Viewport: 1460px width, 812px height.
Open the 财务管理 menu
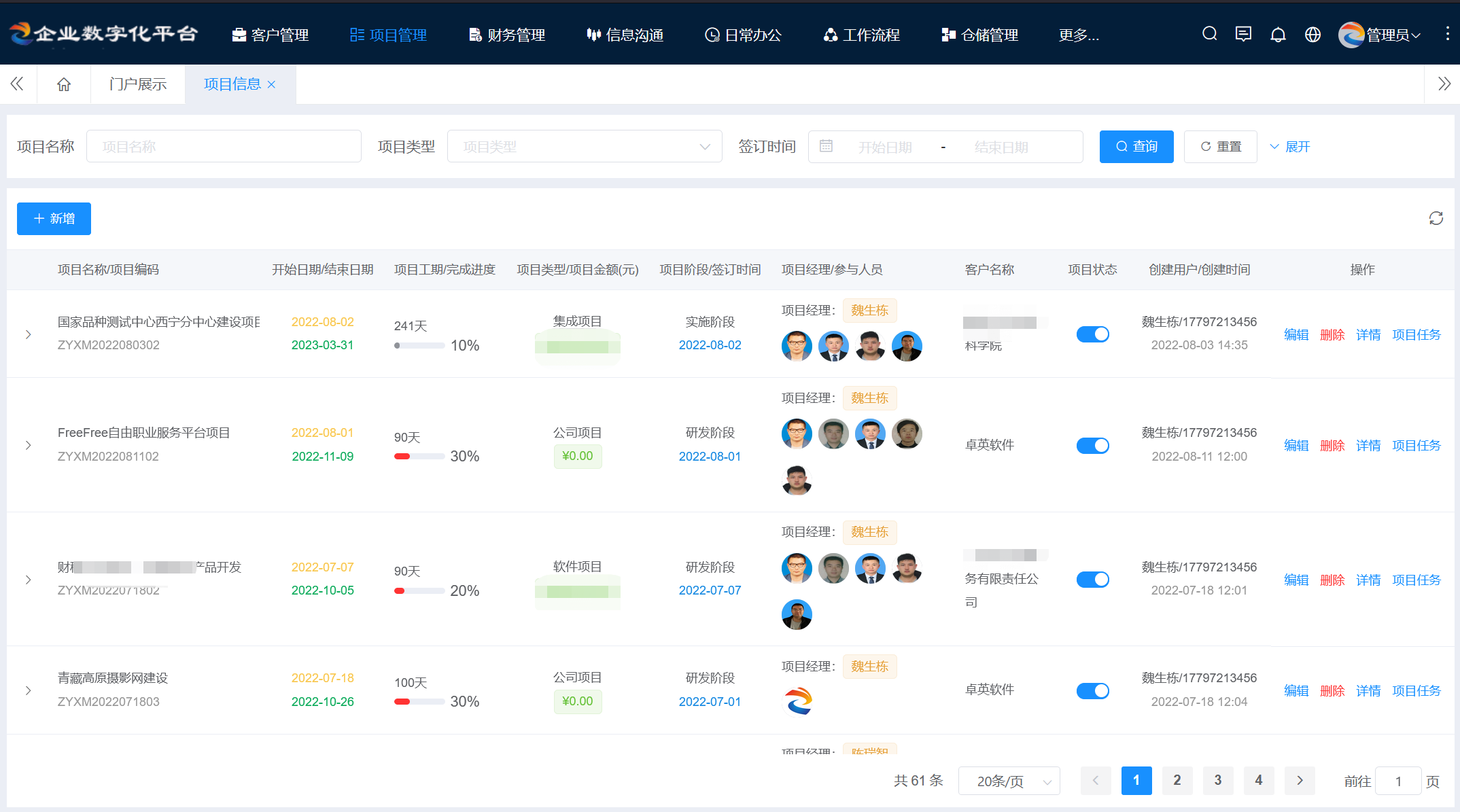pos(506,35)
